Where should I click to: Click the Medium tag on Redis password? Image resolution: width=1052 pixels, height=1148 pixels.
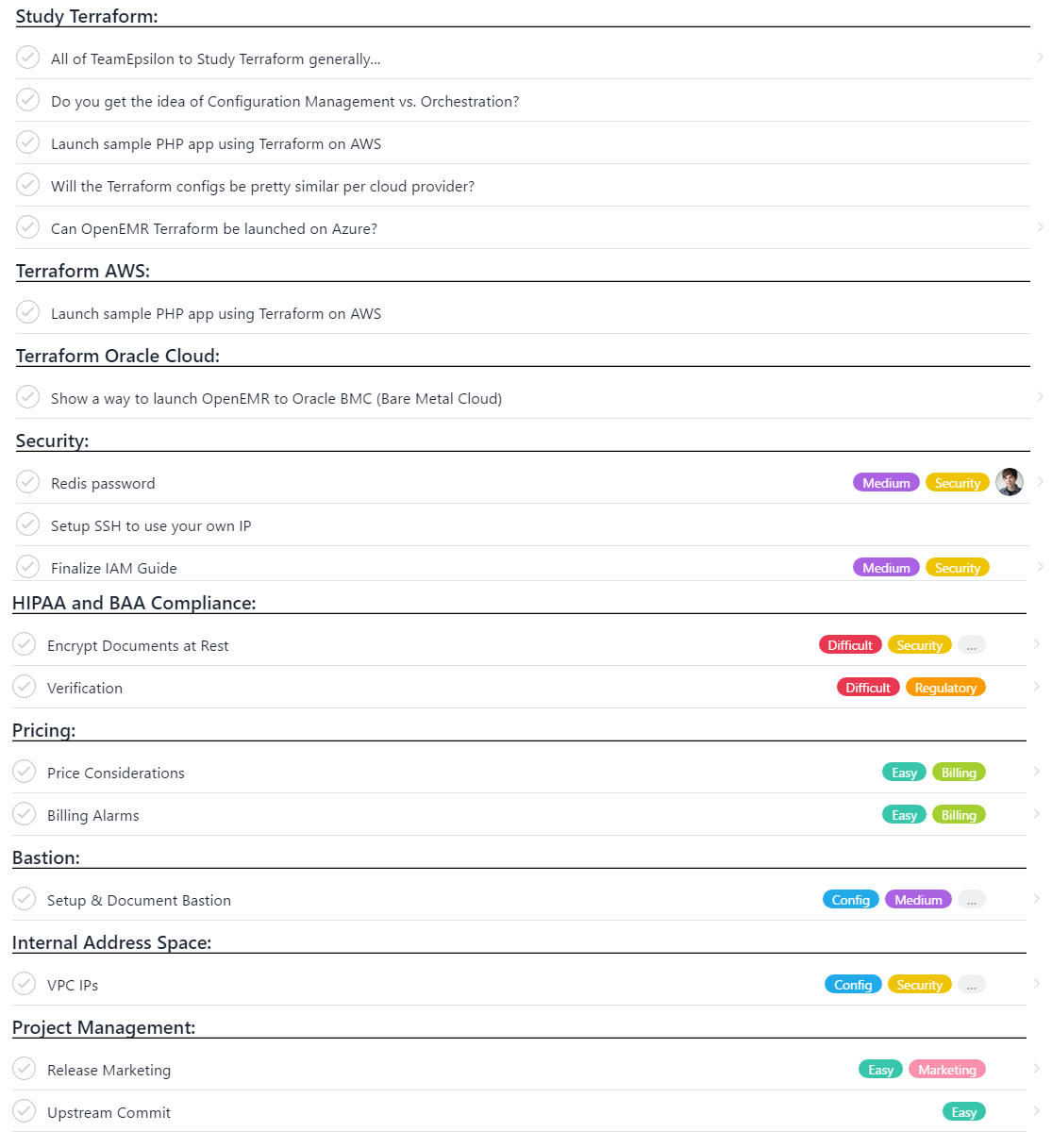[885, 482]
